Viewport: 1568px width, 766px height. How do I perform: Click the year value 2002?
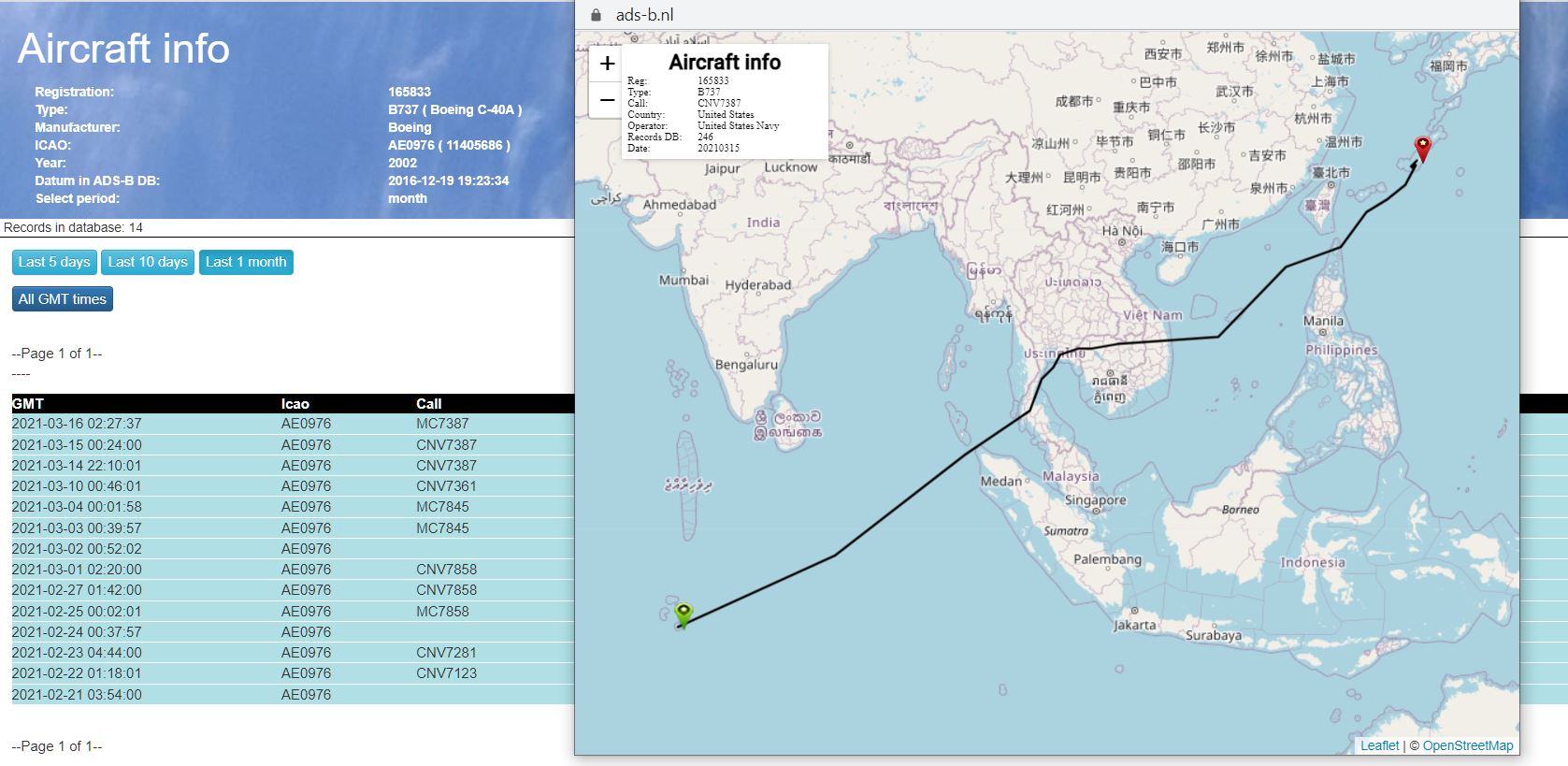coord(402,163)
